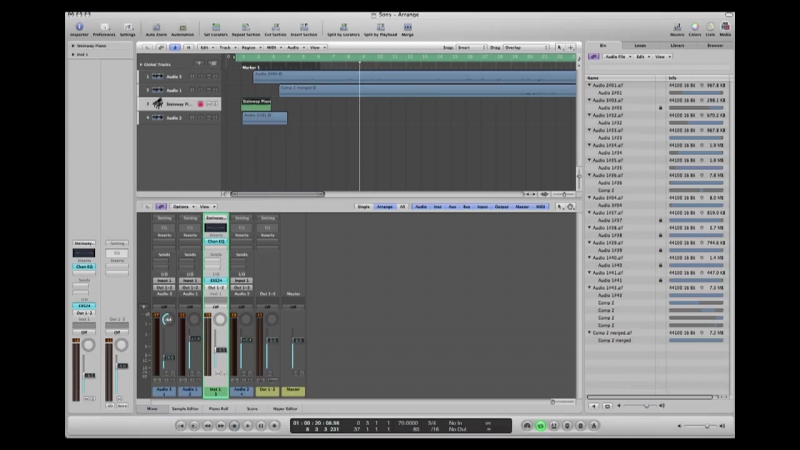Open the Loops tab in media area
The width and height of the screenshot is (800, 450).
[639, 46]
